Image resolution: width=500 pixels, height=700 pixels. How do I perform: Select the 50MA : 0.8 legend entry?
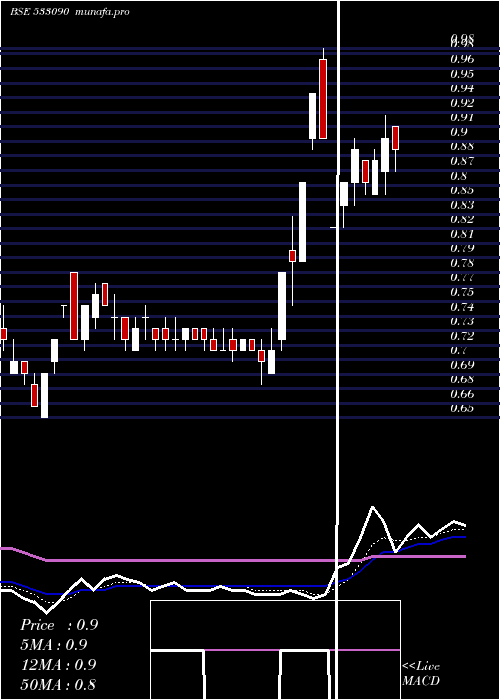58,684
